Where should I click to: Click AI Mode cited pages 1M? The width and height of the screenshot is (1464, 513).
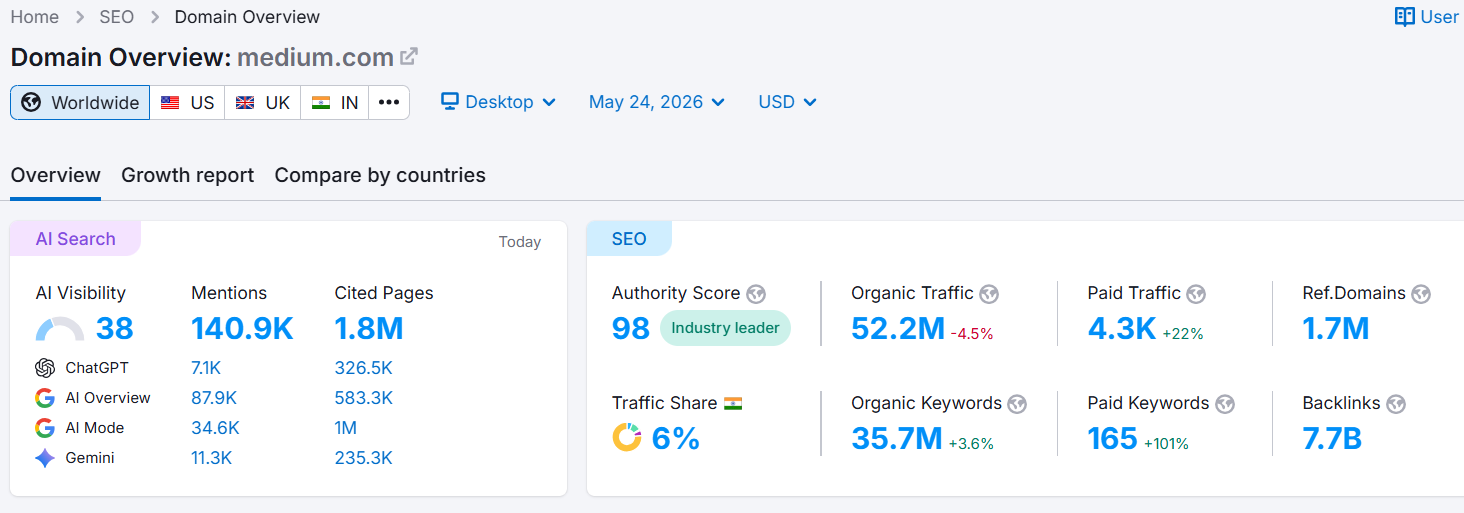click(x=346, y=428)
